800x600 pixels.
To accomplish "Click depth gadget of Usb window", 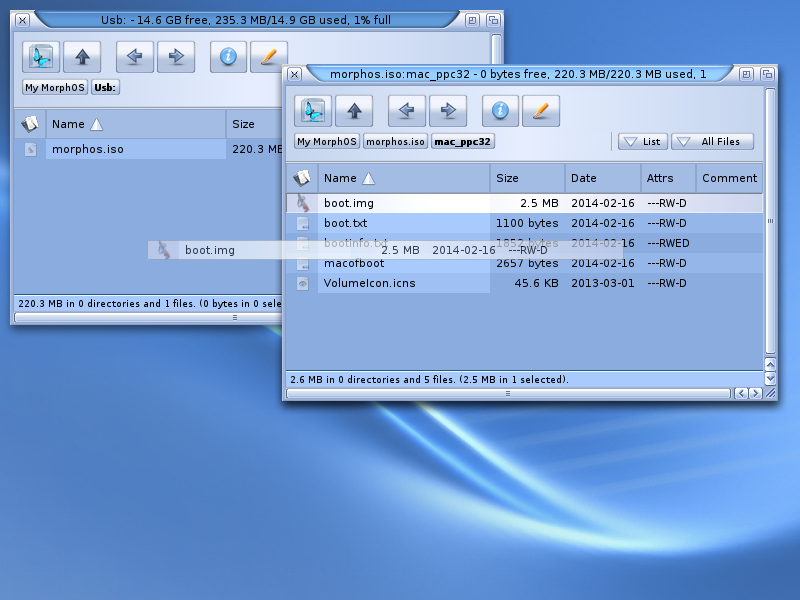I will [493, 20].
